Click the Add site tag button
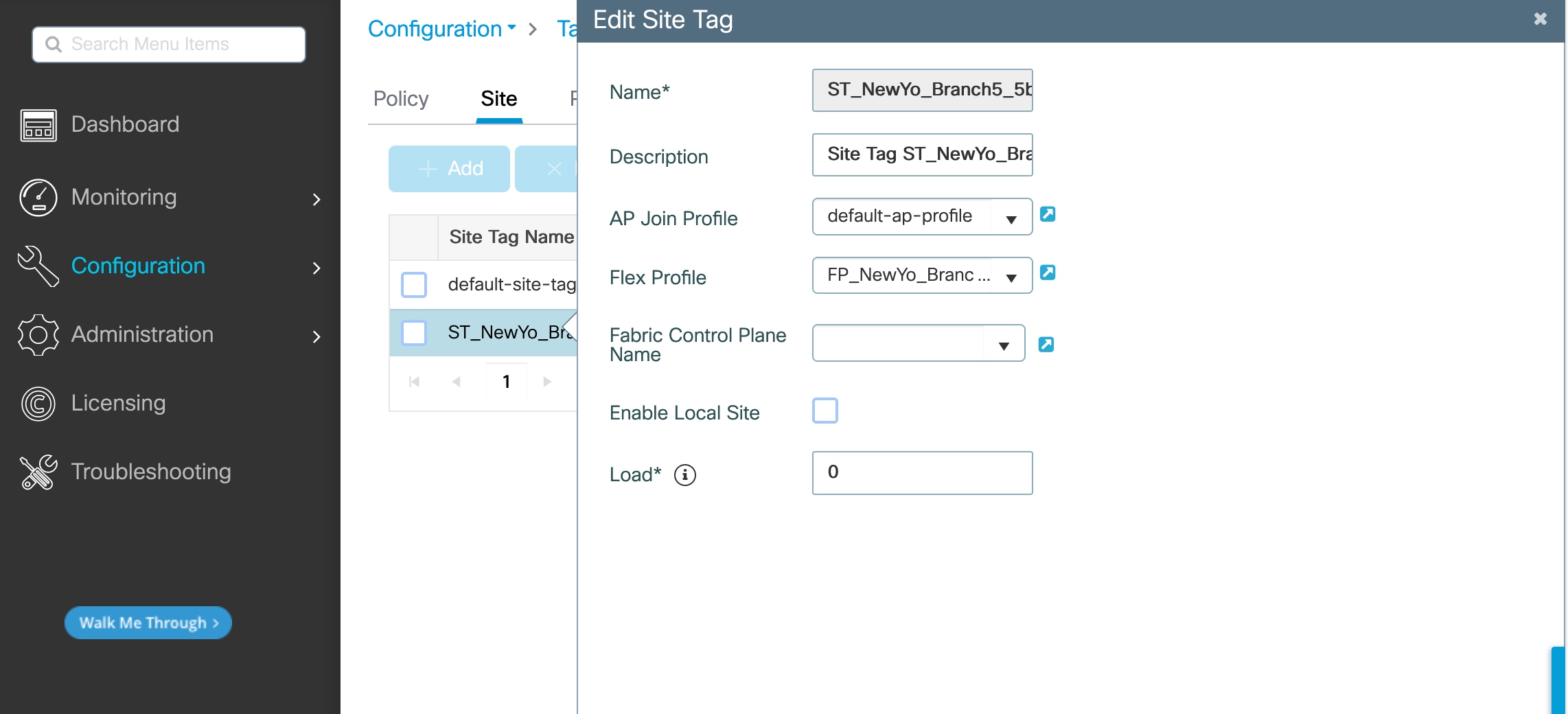 [x=450, y=169]
